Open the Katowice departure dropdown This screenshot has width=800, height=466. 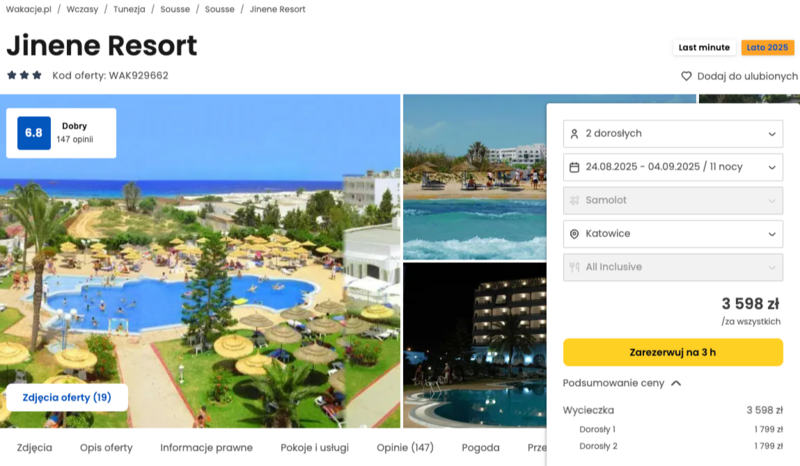672,234
